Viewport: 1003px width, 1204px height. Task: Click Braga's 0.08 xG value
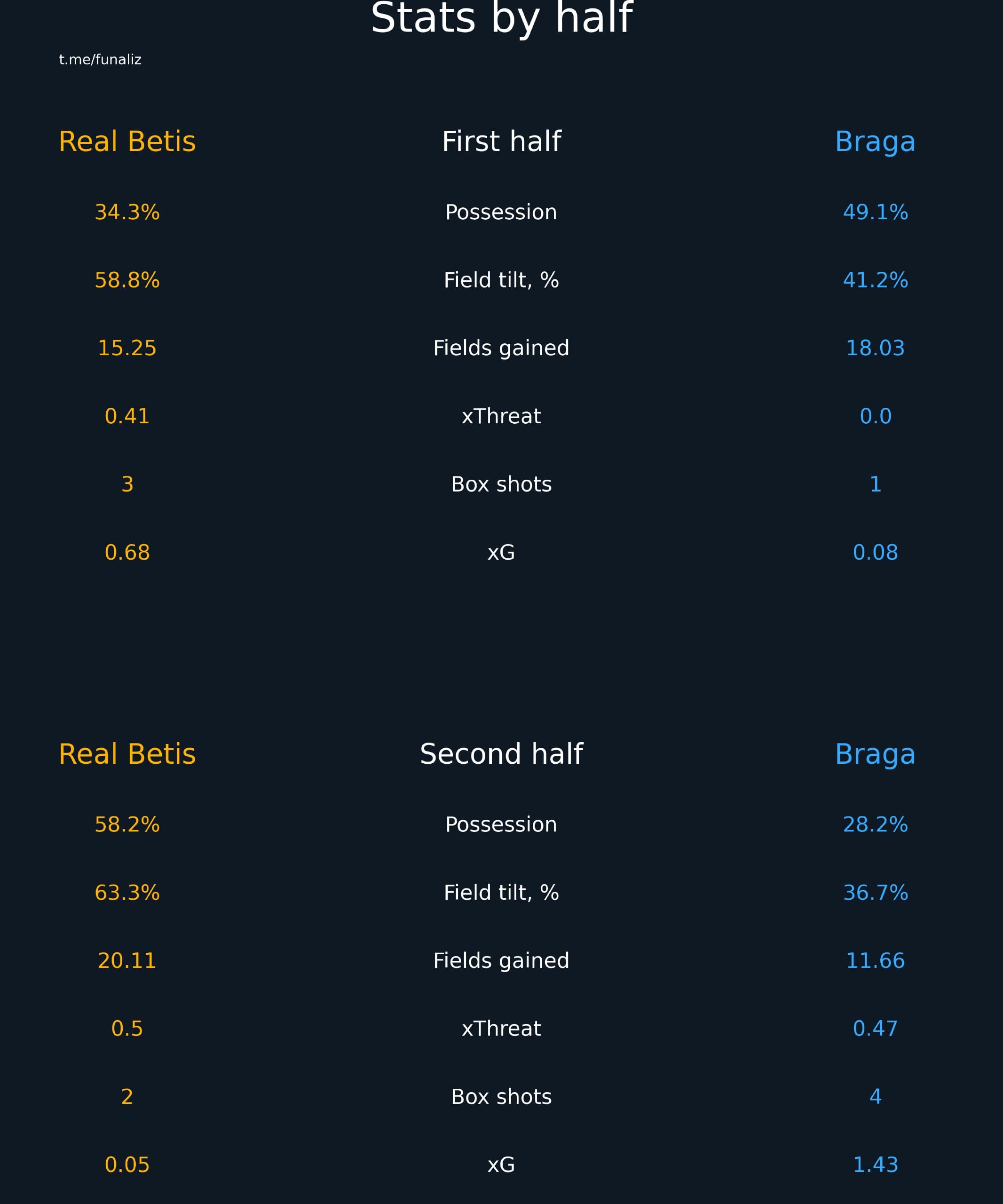point(875,553)
